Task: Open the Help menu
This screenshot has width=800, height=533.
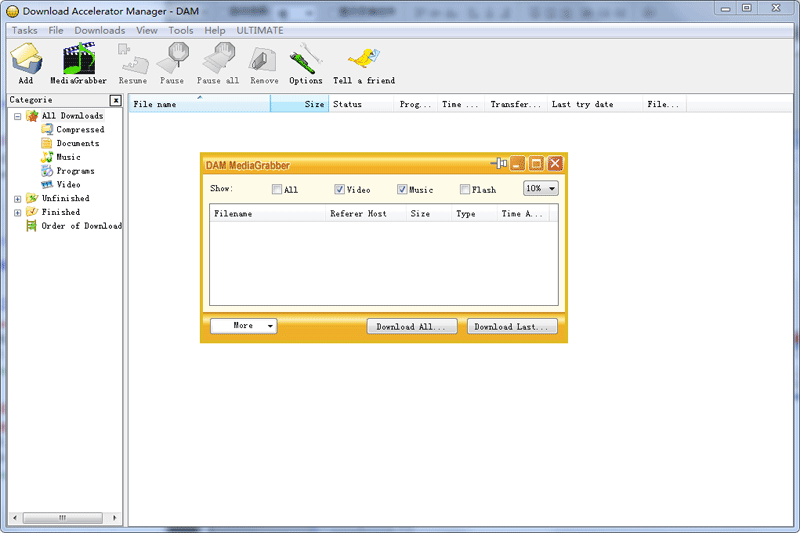Action: [x=215, y=31]
